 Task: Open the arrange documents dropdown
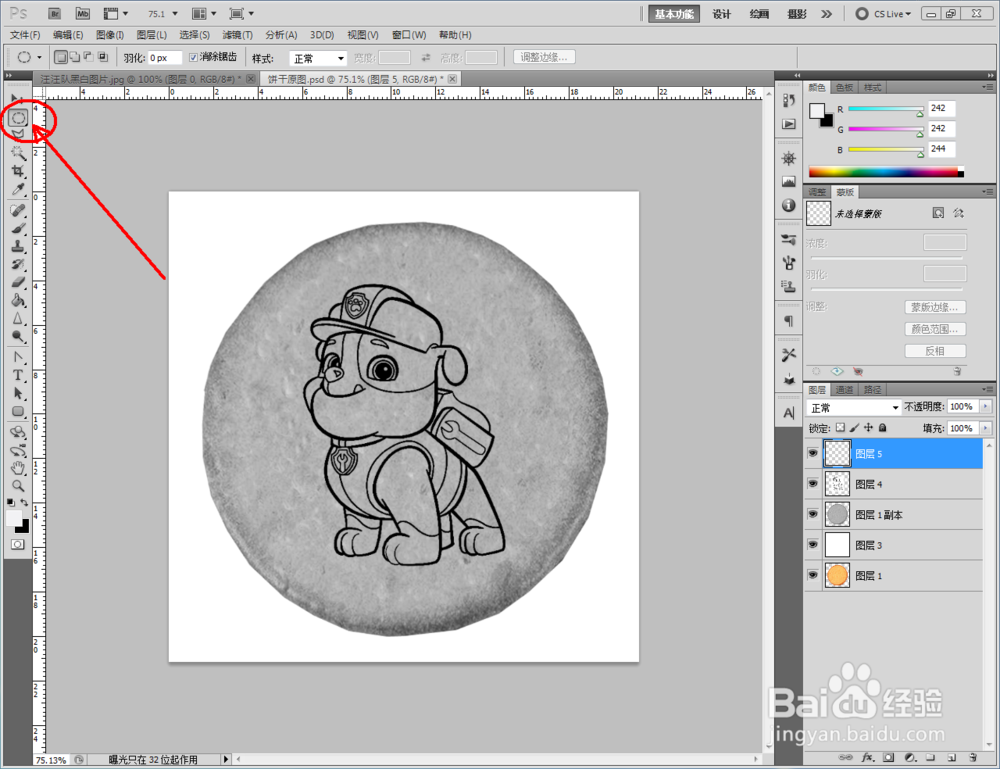tap(205, 13)
